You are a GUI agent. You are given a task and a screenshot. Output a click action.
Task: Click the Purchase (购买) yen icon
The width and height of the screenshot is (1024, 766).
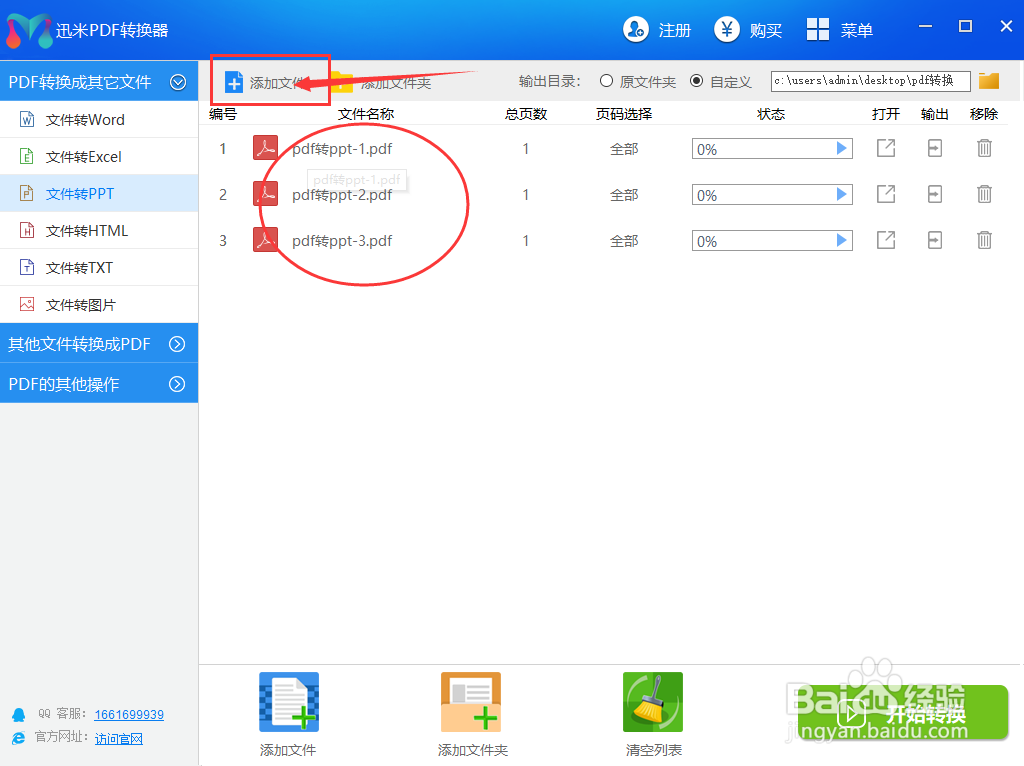click(x=726, y=29)
